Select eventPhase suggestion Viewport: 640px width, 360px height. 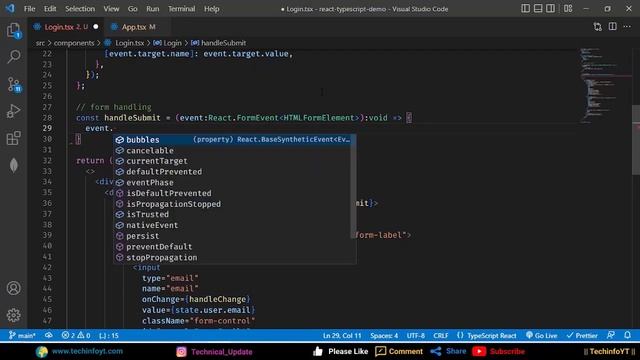[232, 182]
